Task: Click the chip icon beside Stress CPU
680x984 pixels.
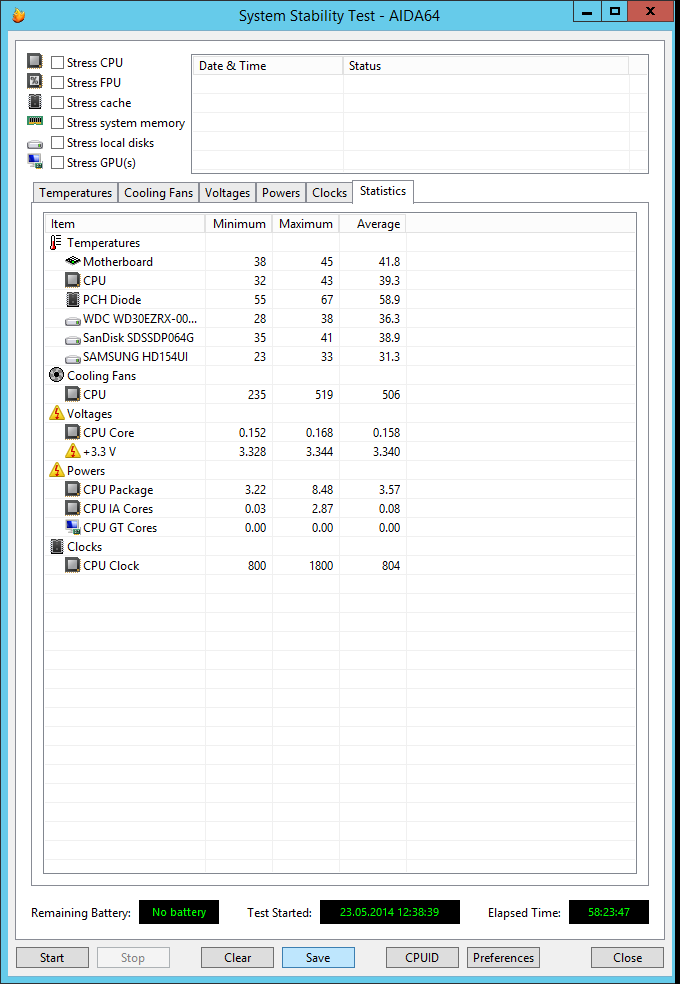Action: click(x=35, y=62)
